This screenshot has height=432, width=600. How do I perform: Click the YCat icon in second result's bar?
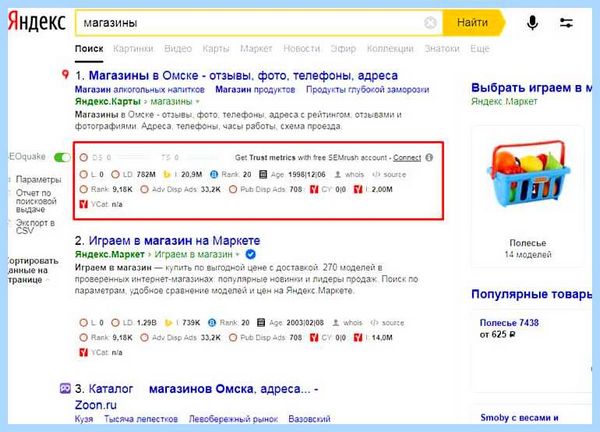(83, 352)
